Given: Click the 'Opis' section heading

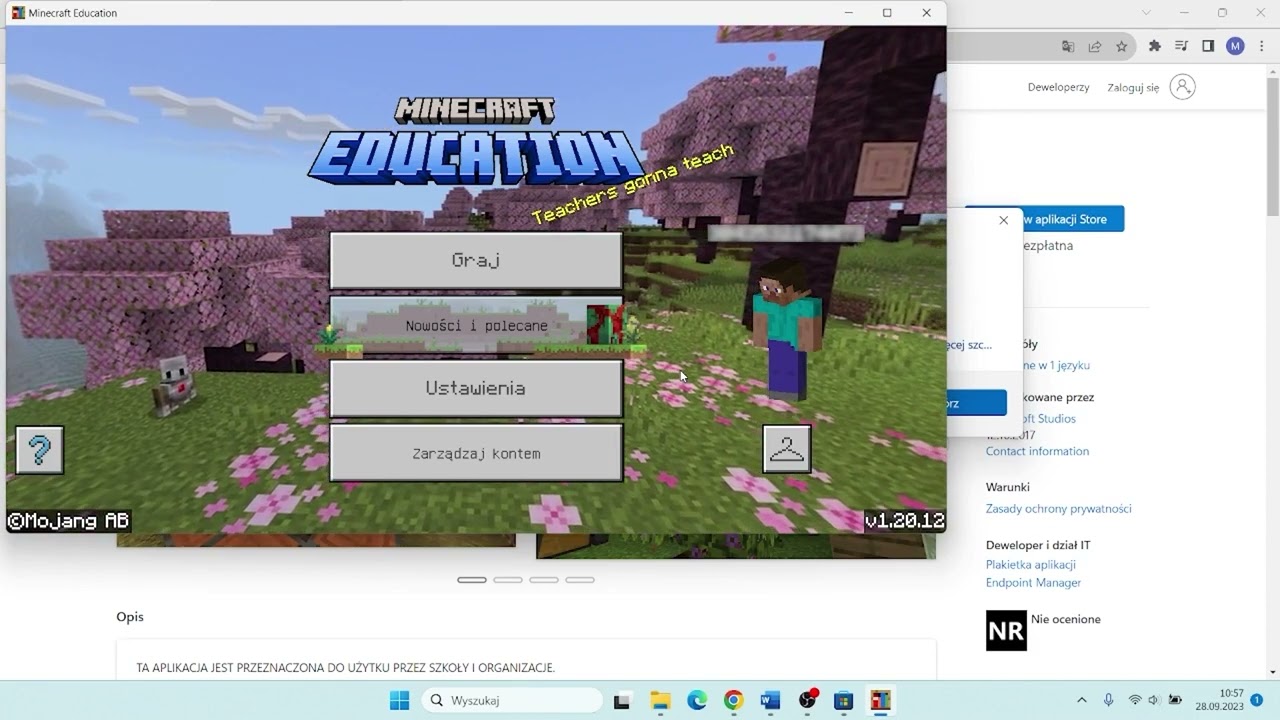Looking at the screenshot, I should 130,617.
